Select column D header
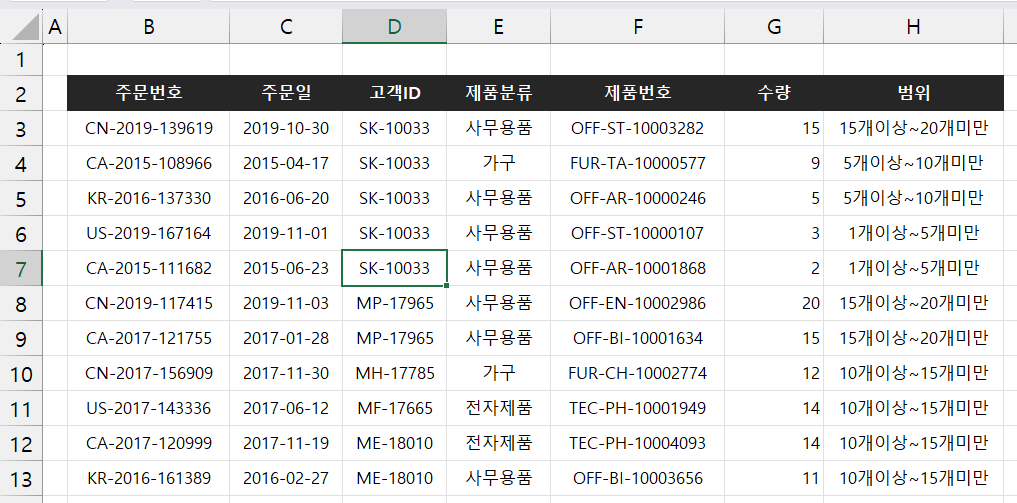1017x503 pixels. (394, 27)
